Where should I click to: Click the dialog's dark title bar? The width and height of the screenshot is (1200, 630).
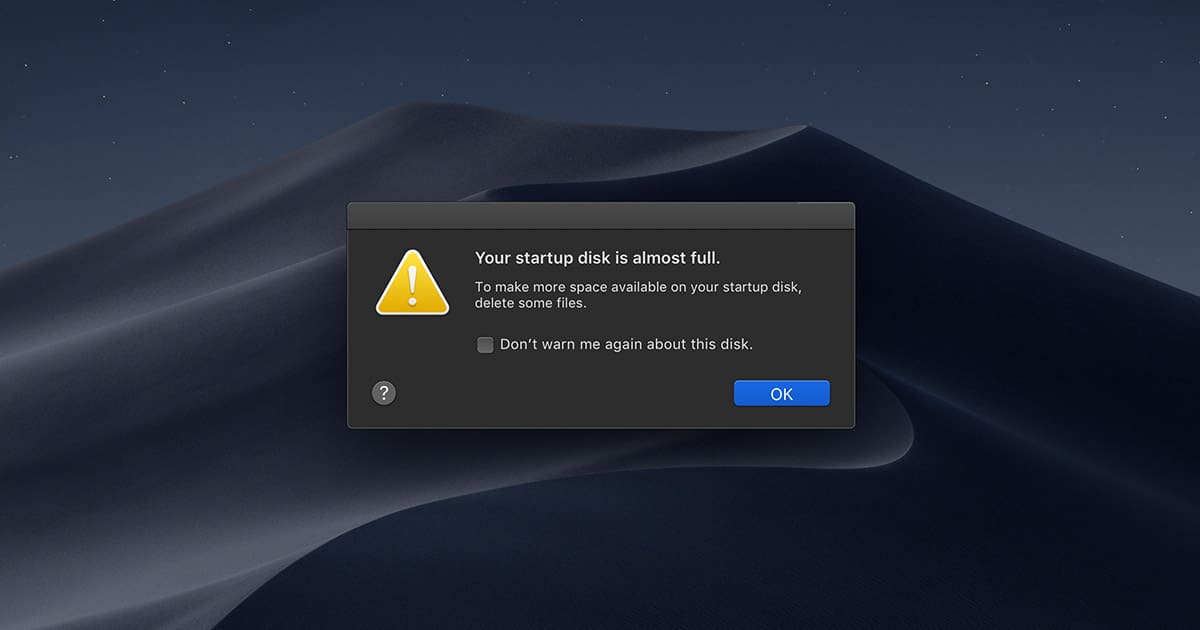[x=601, y=216]
